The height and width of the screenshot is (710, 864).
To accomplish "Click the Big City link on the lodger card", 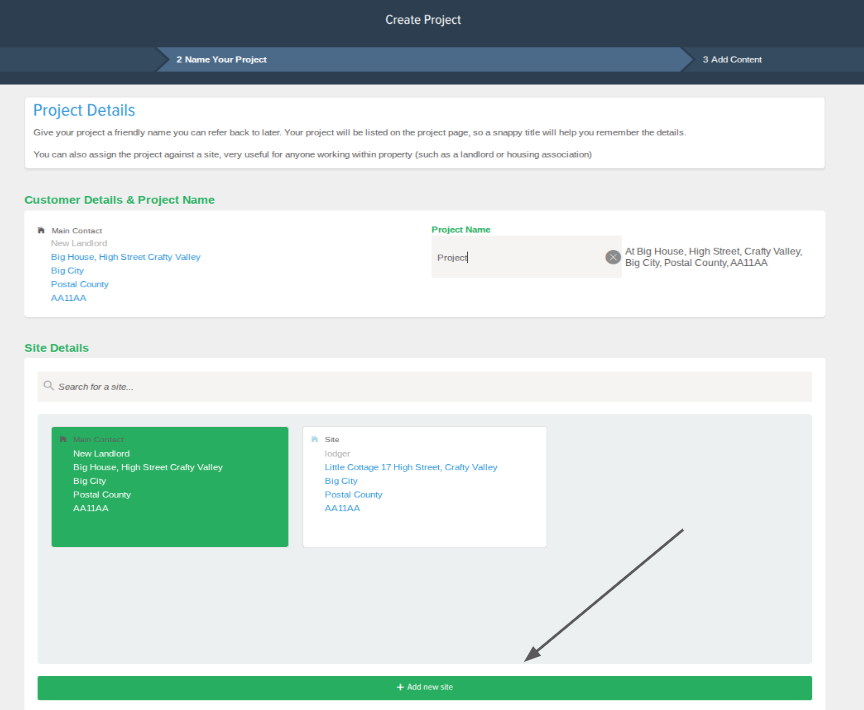I will (x=341, y=481).
